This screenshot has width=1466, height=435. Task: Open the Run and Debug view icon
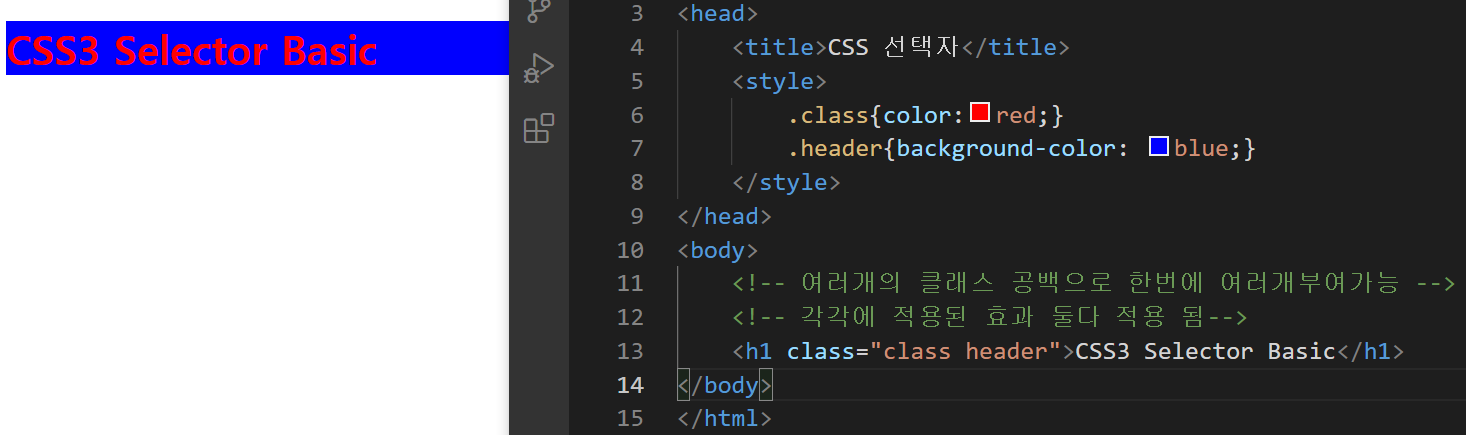click(539, 69)
